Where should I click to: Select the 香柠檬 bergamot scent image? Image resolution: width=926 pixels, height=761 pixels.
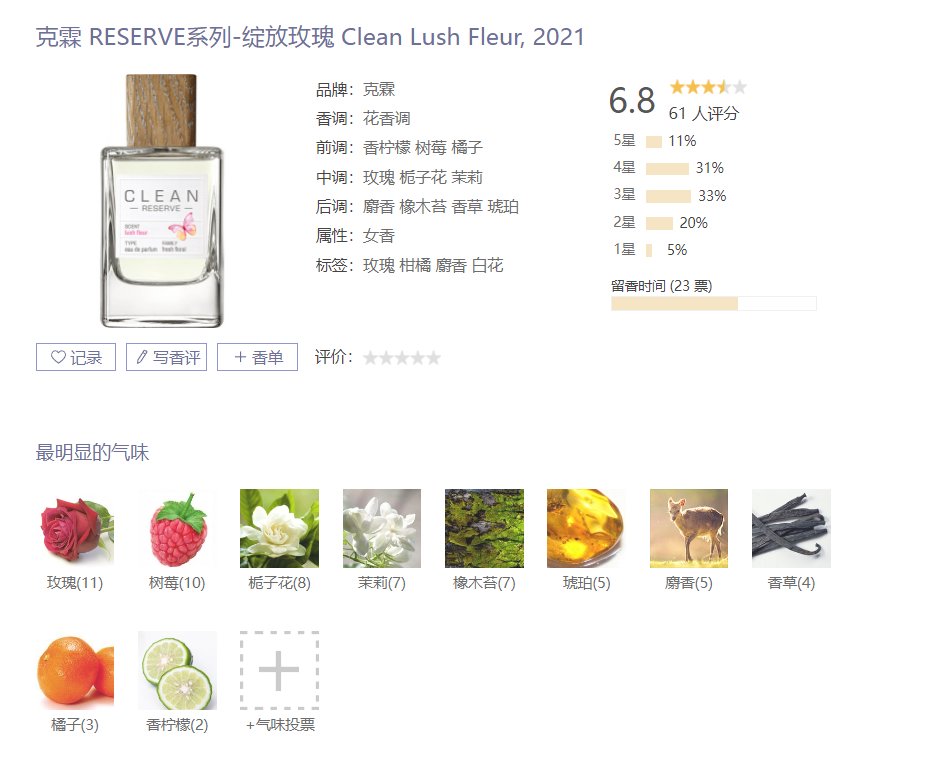pyautogui.click(x=177, y=670)
